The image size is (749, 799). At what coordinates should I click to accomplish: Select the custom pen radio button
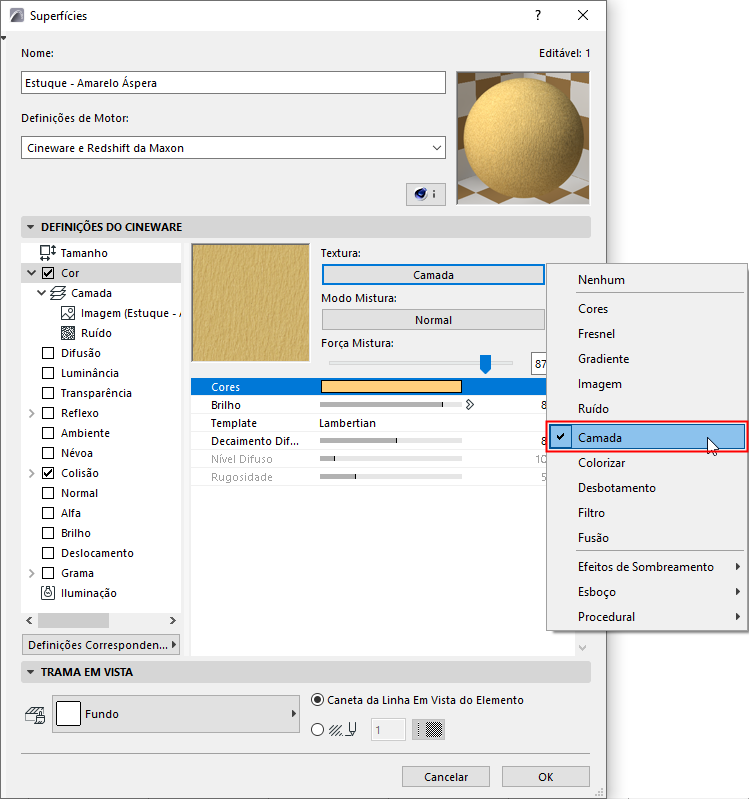[x=317, y=730]
